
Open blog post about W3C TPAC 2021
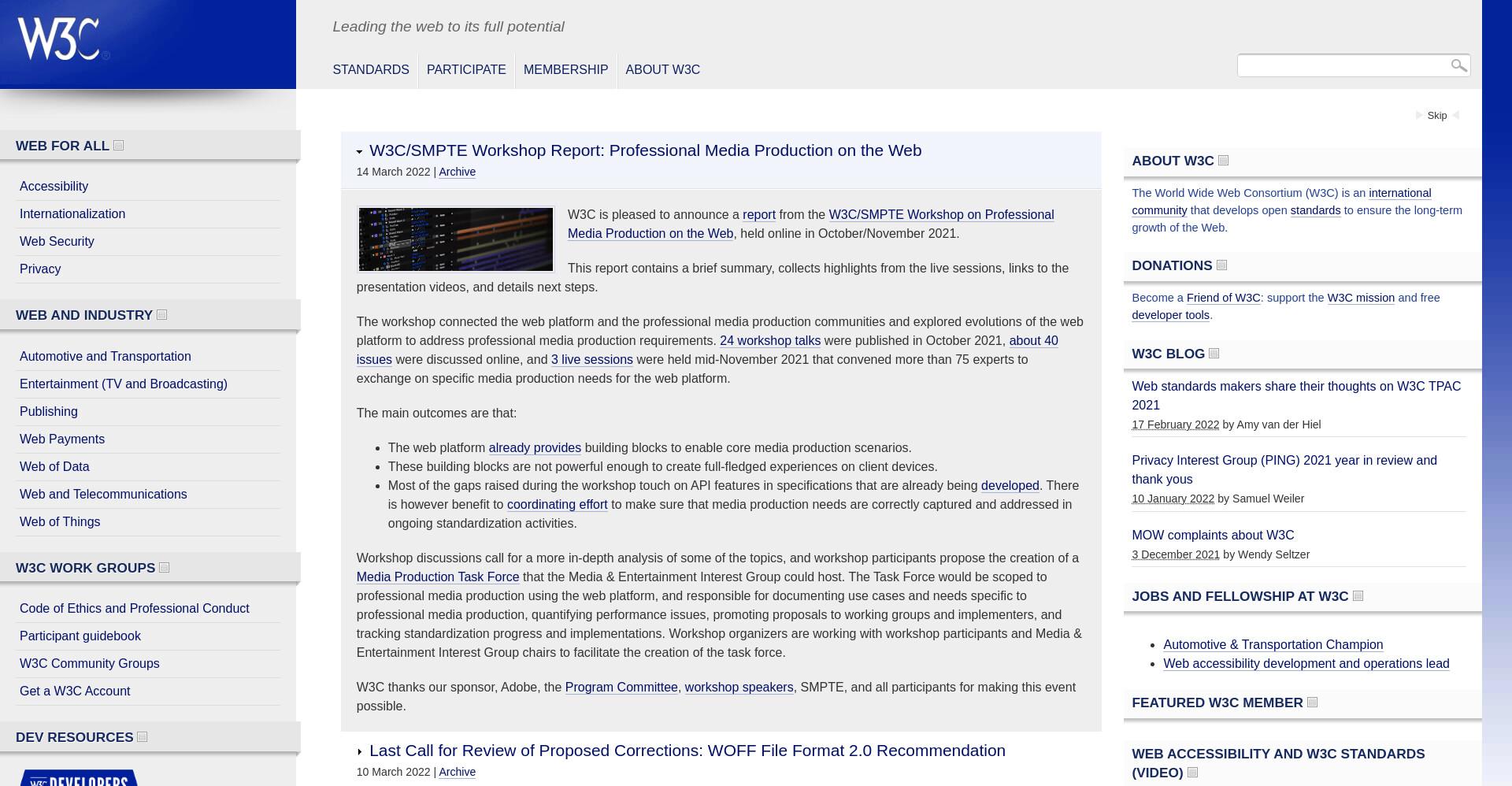click(1296, 395)
